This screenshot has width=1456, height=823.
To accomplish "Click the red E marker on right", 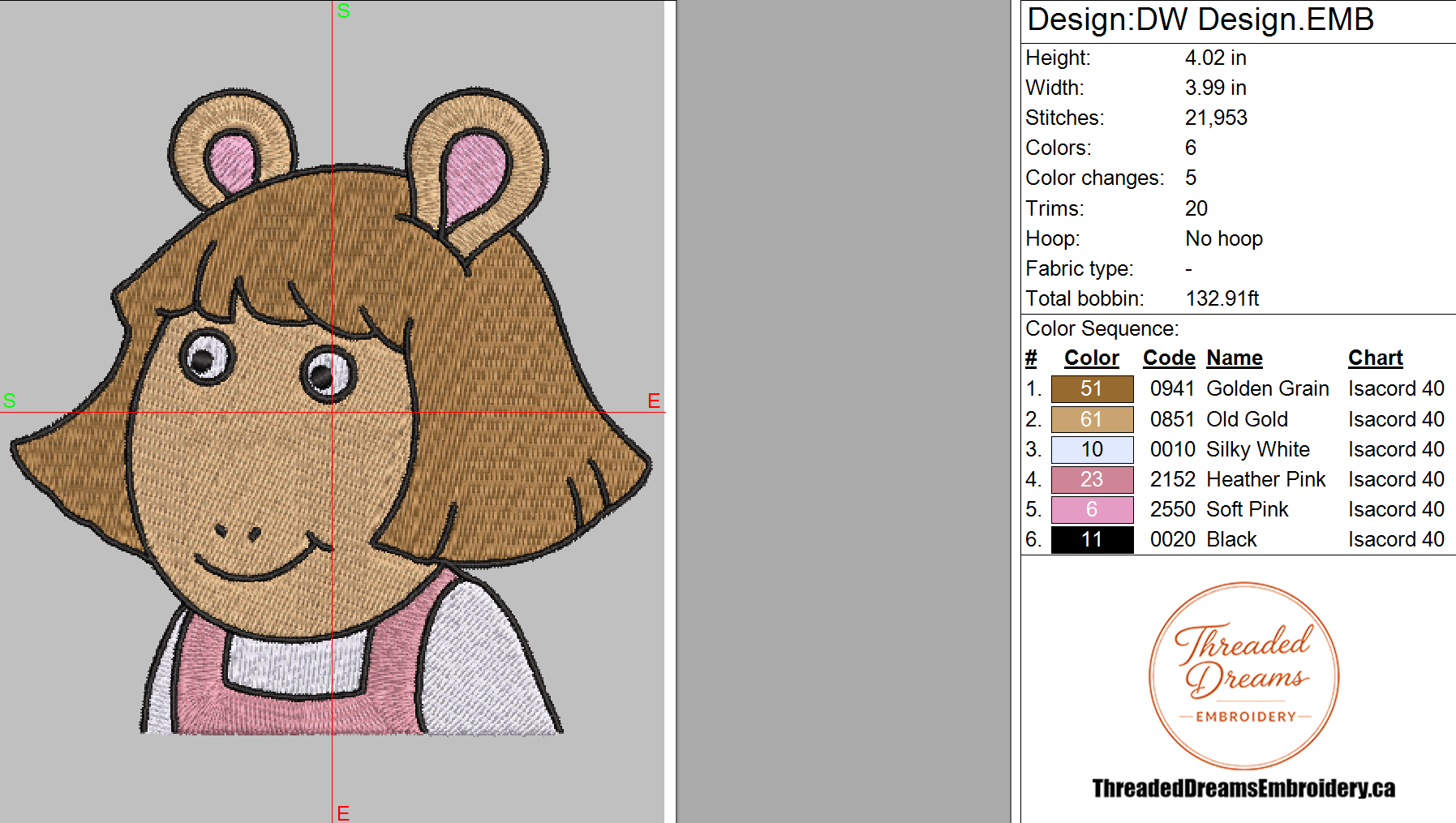I will pyautogui.click(x=654, y=401).
